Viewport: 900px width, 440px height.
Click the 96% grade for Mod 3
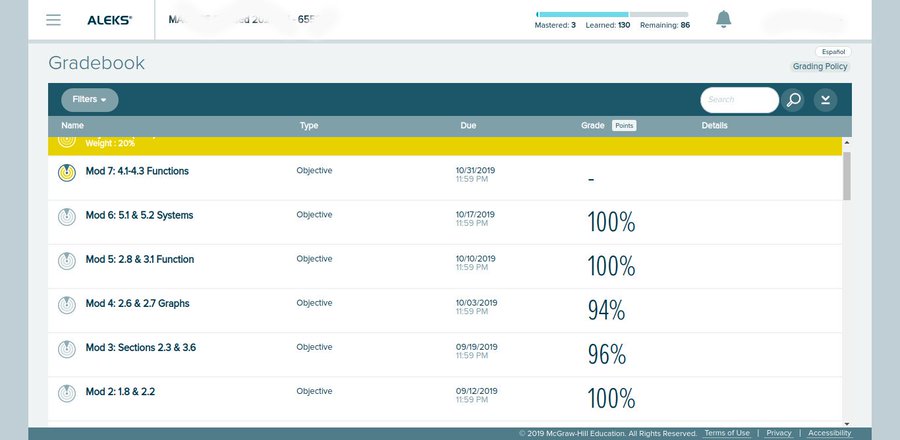607,355
